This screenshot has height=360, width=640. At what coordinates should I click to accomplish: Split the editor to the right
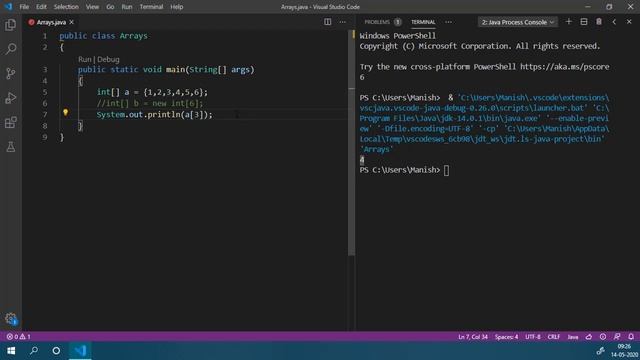click(327, 22)
